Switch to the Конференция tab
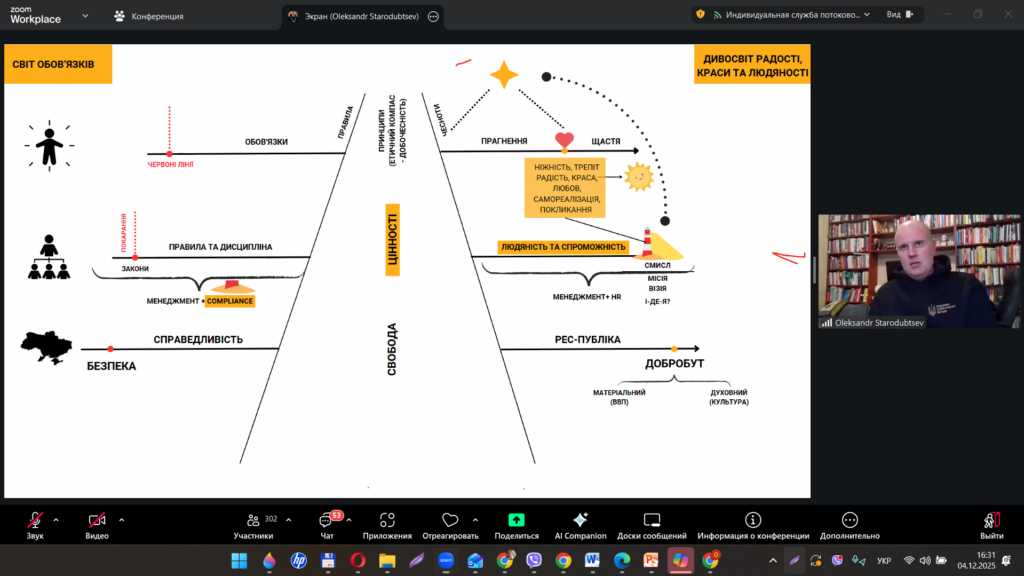Viewport: 1024px width, 576px height. coord(148,16)
